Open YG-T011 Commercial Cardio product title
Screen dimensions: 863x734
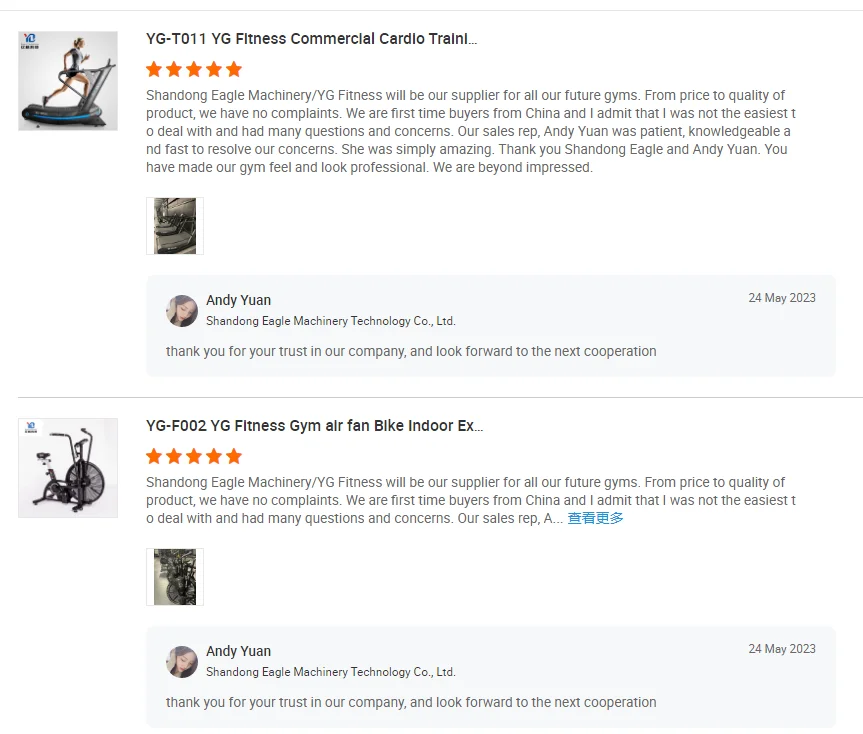pos(311,39)
